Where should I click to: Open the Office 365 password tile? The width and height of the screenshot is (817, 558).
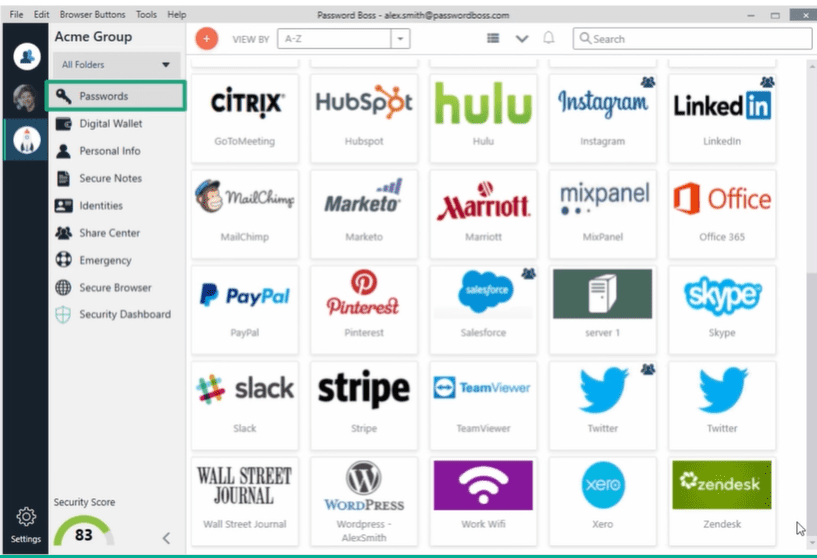point(722,214)
